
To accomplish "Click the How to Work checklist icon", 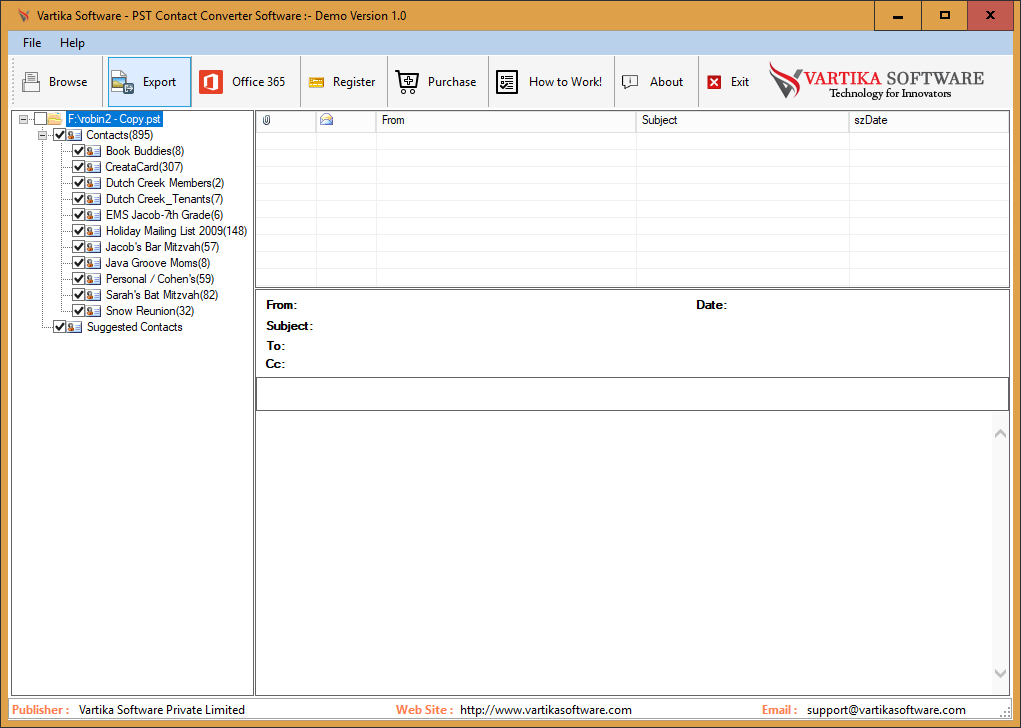I will (x=507, y=82).
